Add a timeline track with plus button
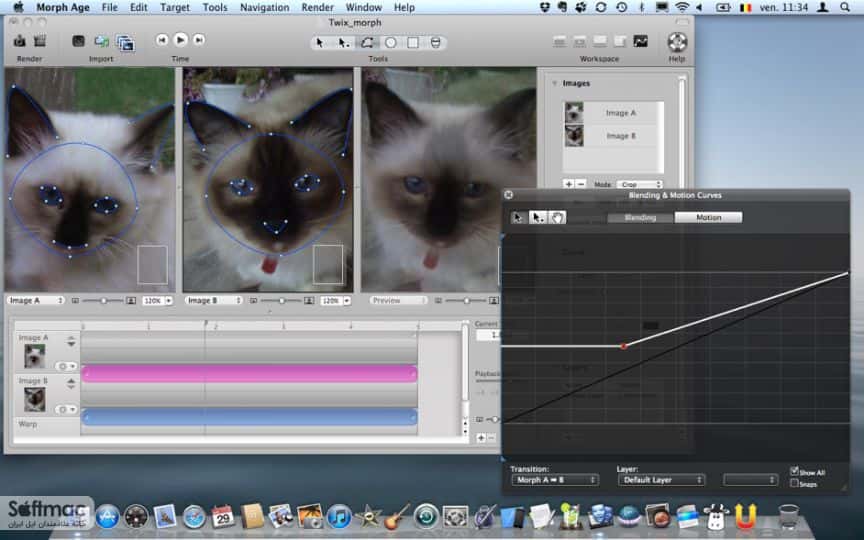Screen dimensions: 864x540 click(x=480, y=438)
